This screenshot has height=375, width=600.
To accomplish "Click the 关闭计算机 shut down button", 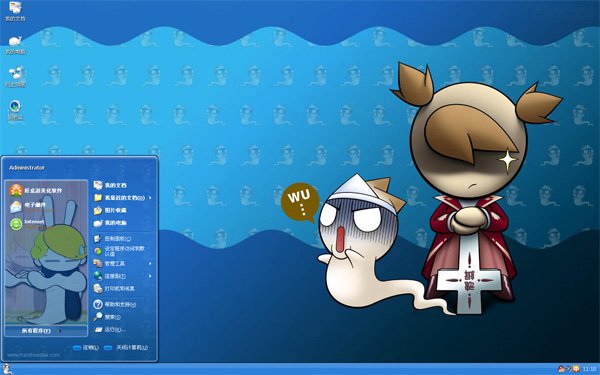I will coord(126,348).
